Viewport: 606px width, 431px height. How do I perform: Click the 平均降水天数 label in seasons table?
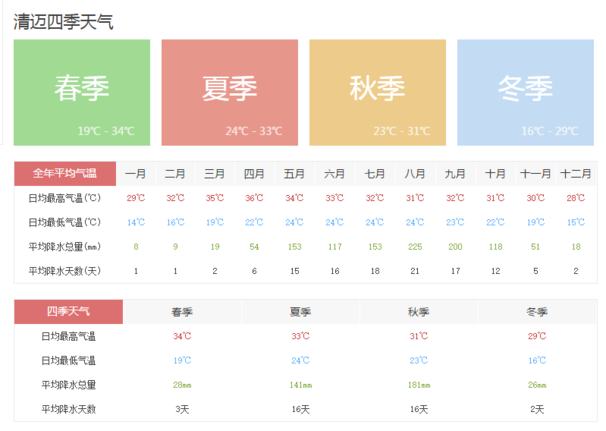(68, 409)
